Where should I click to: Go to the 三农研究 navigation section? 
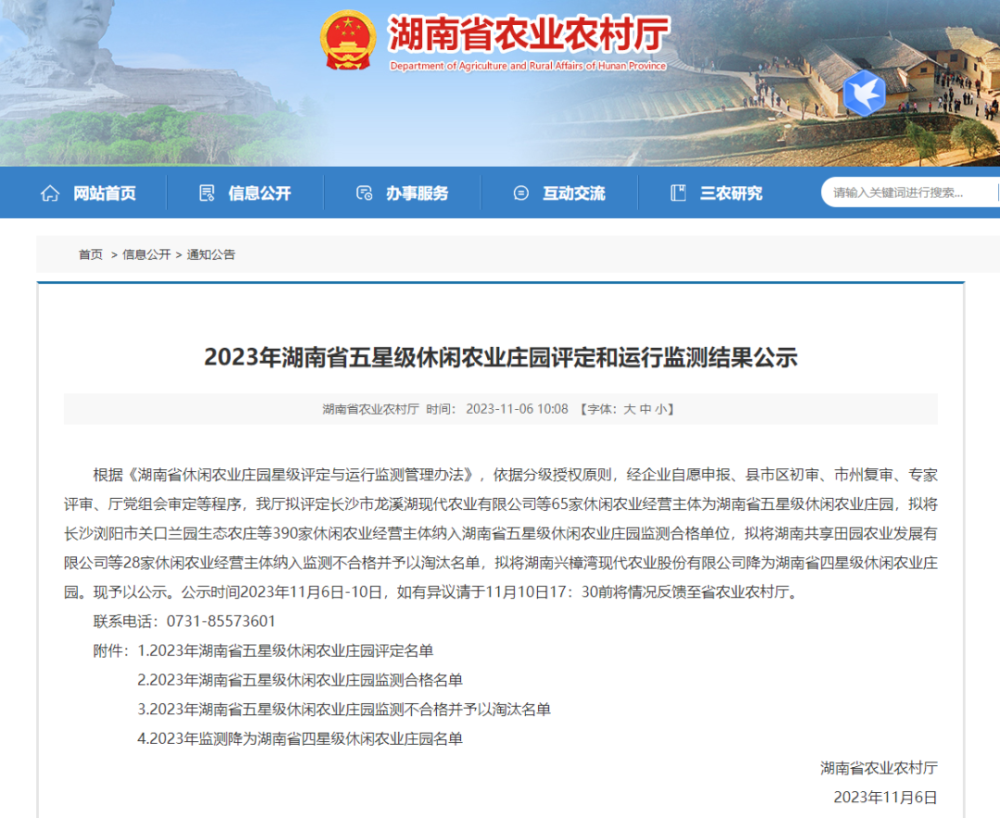(x=730, y=193)
